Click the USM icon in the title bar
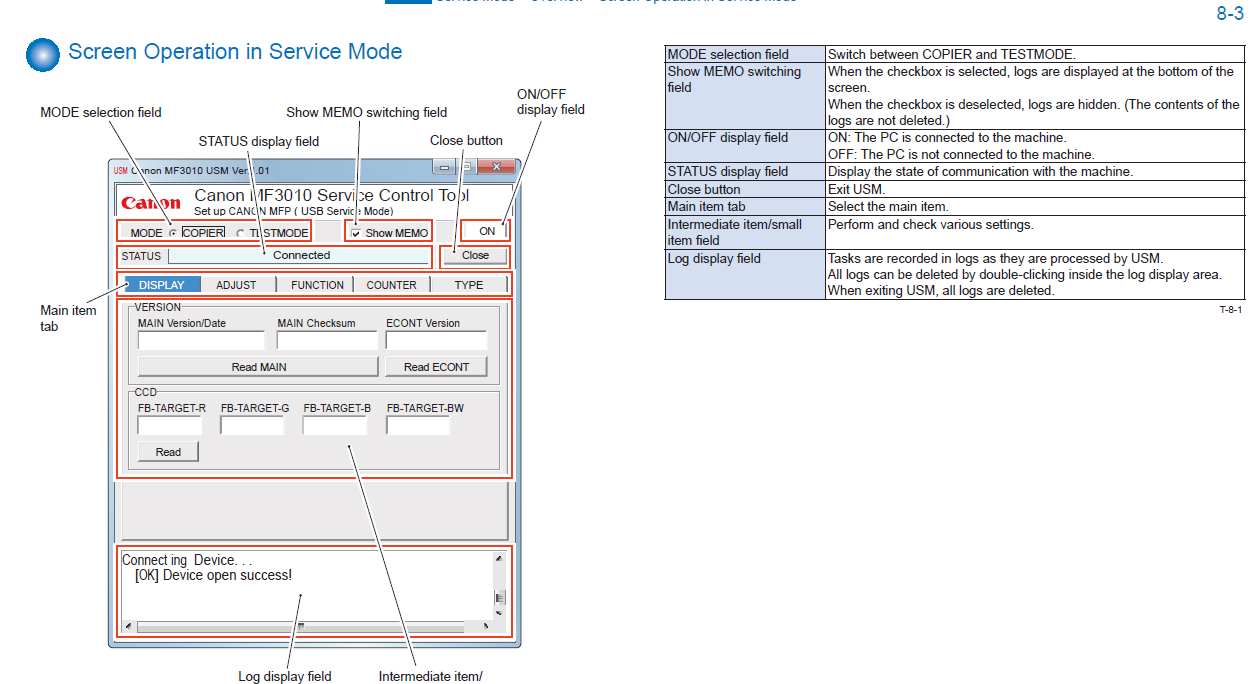Viewport: 1254px width, 684px height. (x=120, y=170)
